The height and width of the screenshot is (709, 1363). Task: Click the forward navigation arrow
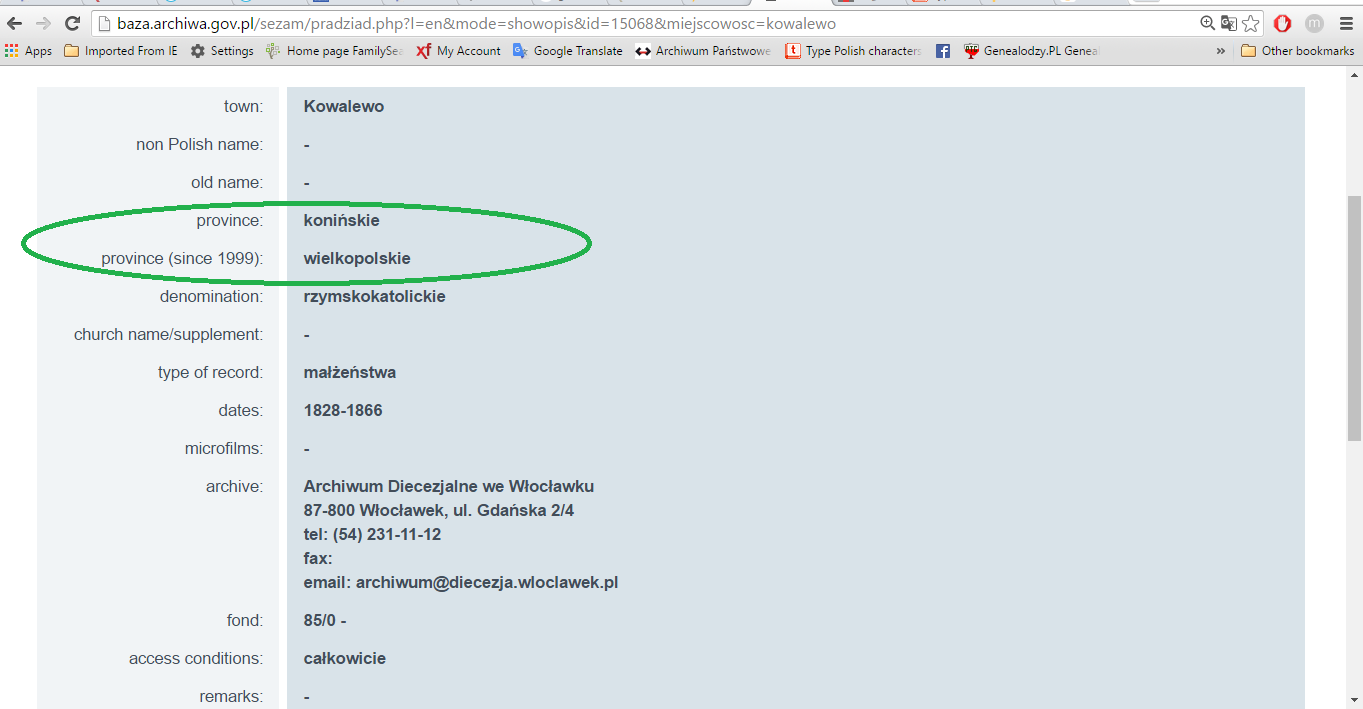pyautogui.click(x=43, y=23)
